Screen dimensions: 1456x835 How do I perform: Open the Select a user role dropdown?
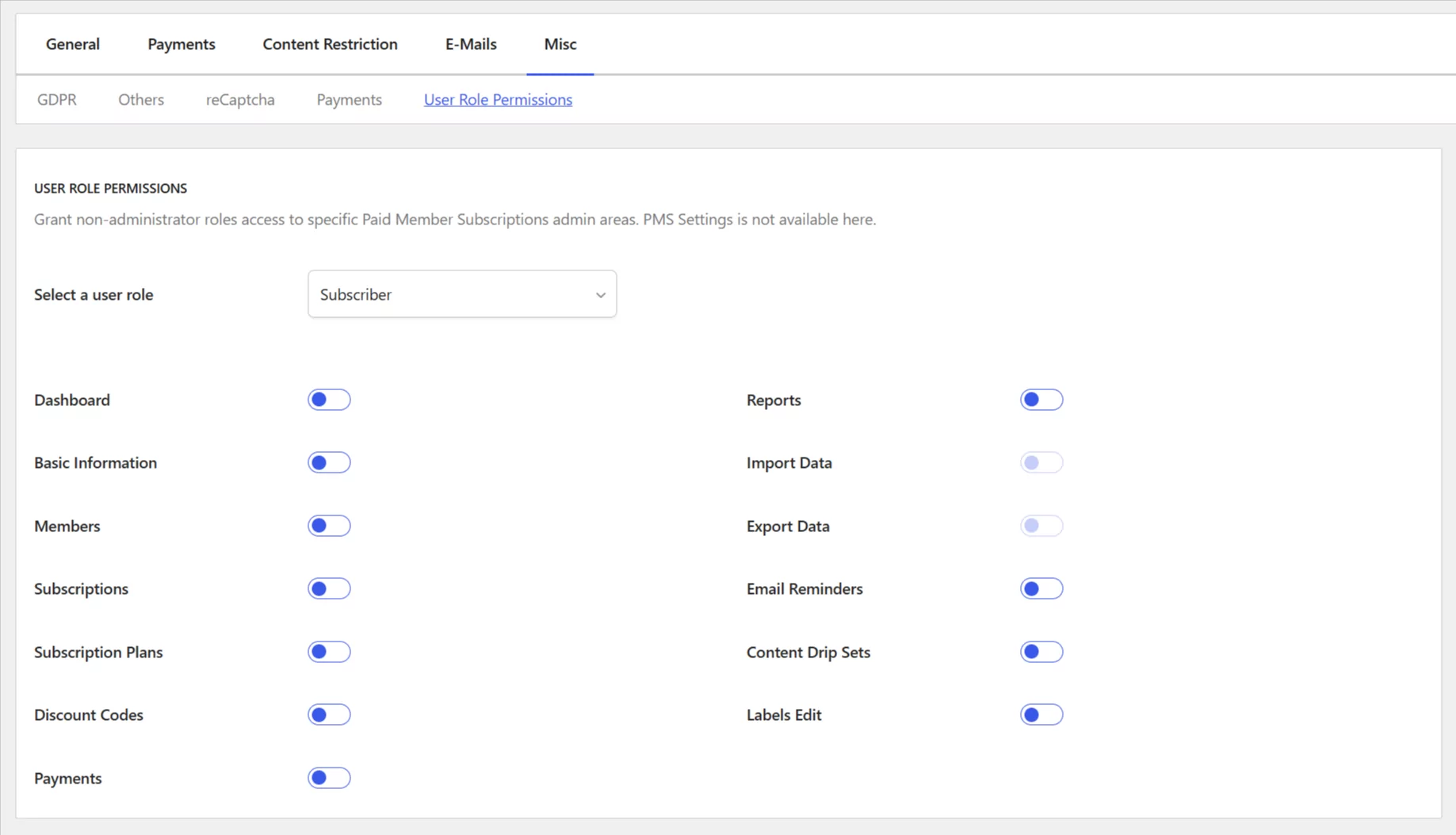(462, 294)
